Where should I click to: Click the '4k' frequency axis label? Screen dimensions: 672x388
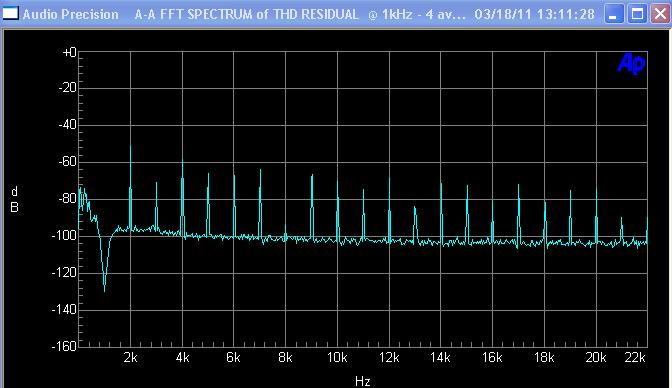[183, 358]
